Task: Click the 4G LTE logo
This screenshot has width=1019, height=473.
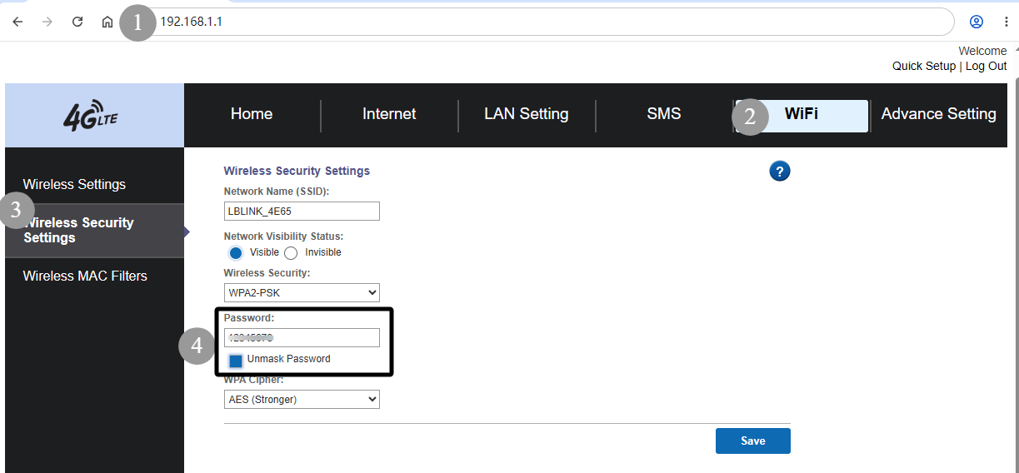Action: (x=91, y=115)
